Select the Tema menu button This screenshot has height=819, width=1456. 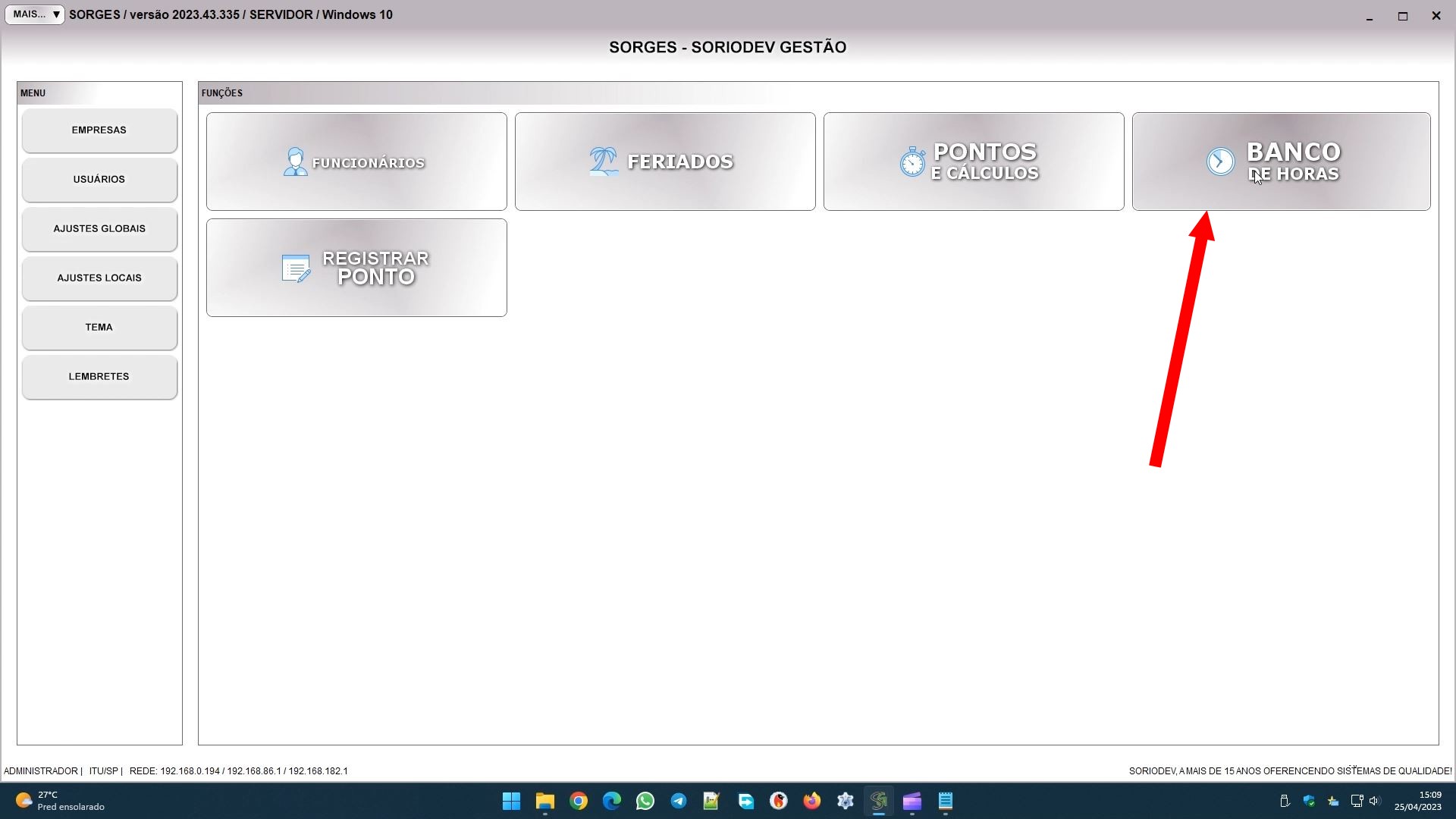(99, 328)
